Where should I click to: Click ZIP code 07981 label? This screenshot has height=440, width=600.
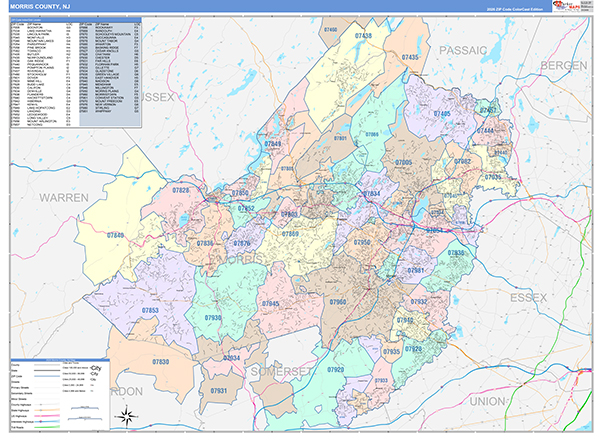click(416, 270)
